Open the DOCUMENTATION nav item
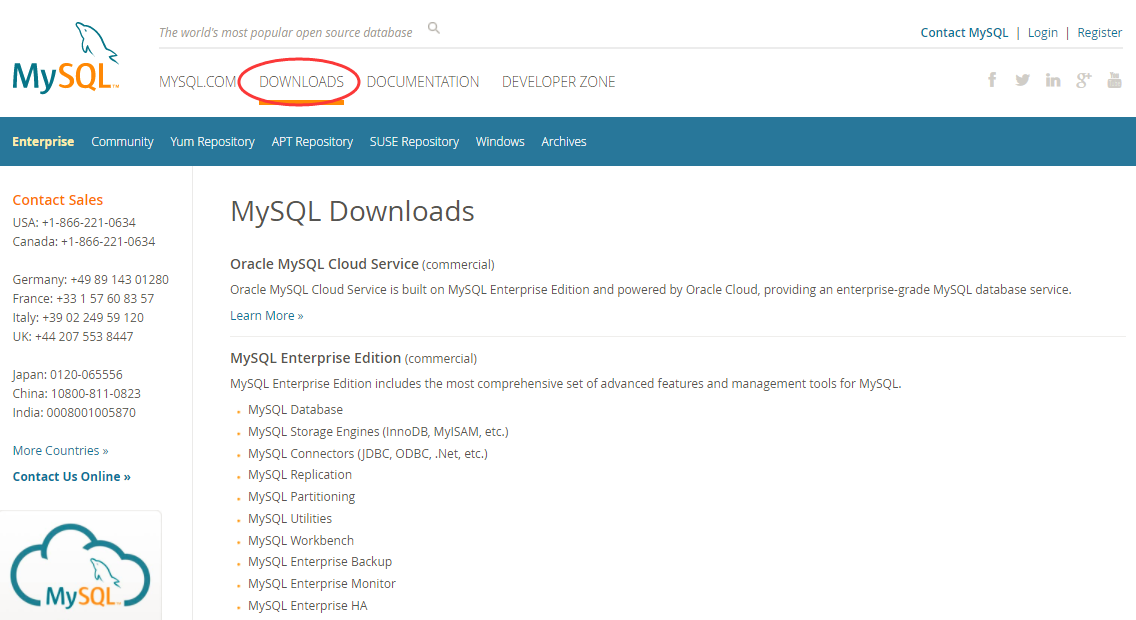1136x620 pixels. coord(423,82)
